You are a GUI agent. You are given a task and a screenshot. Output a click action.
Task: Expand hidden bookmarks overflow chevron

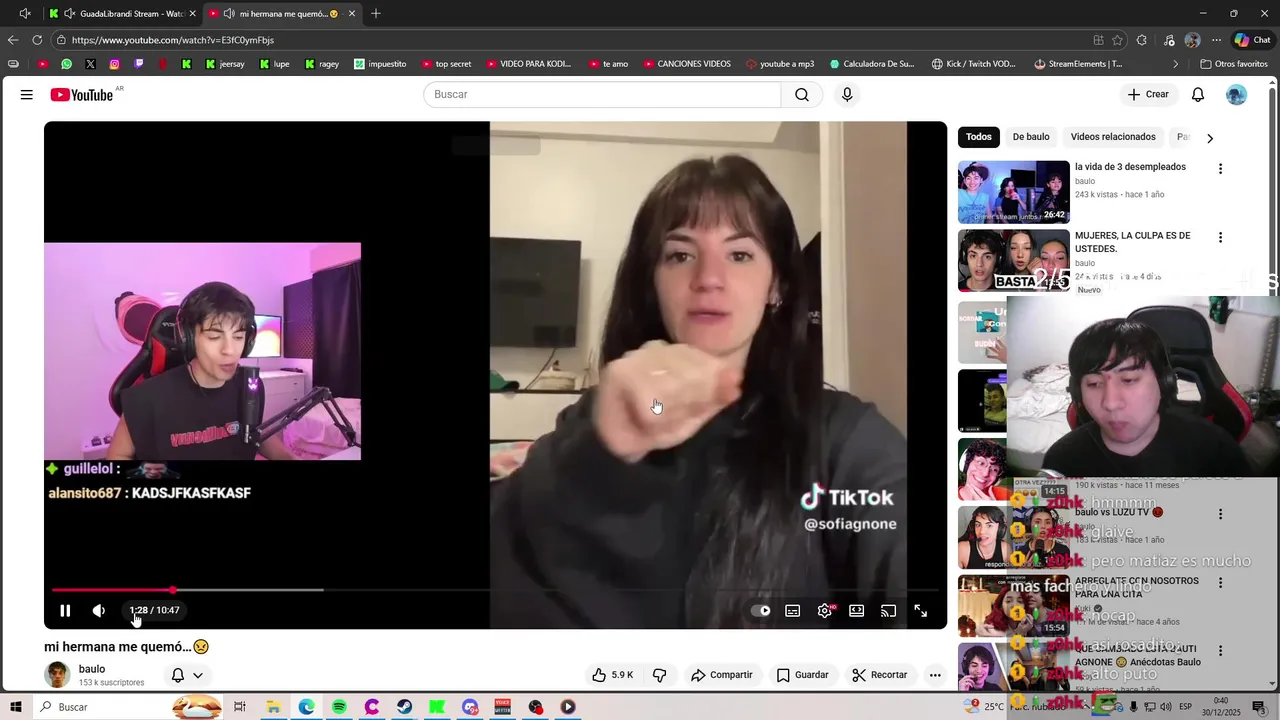coord(1176,64)
